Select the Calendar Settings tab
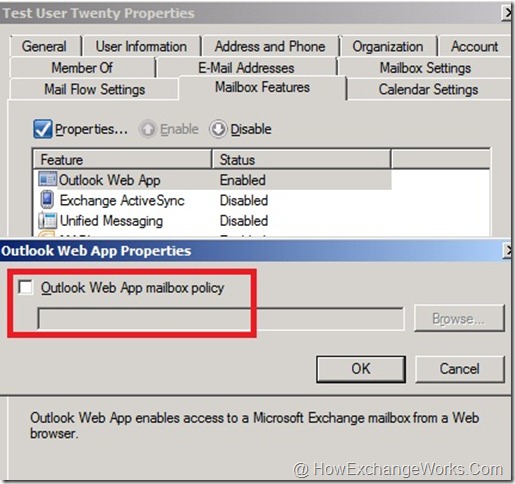Viewport: 515px width, 484px height. (429, 89)
